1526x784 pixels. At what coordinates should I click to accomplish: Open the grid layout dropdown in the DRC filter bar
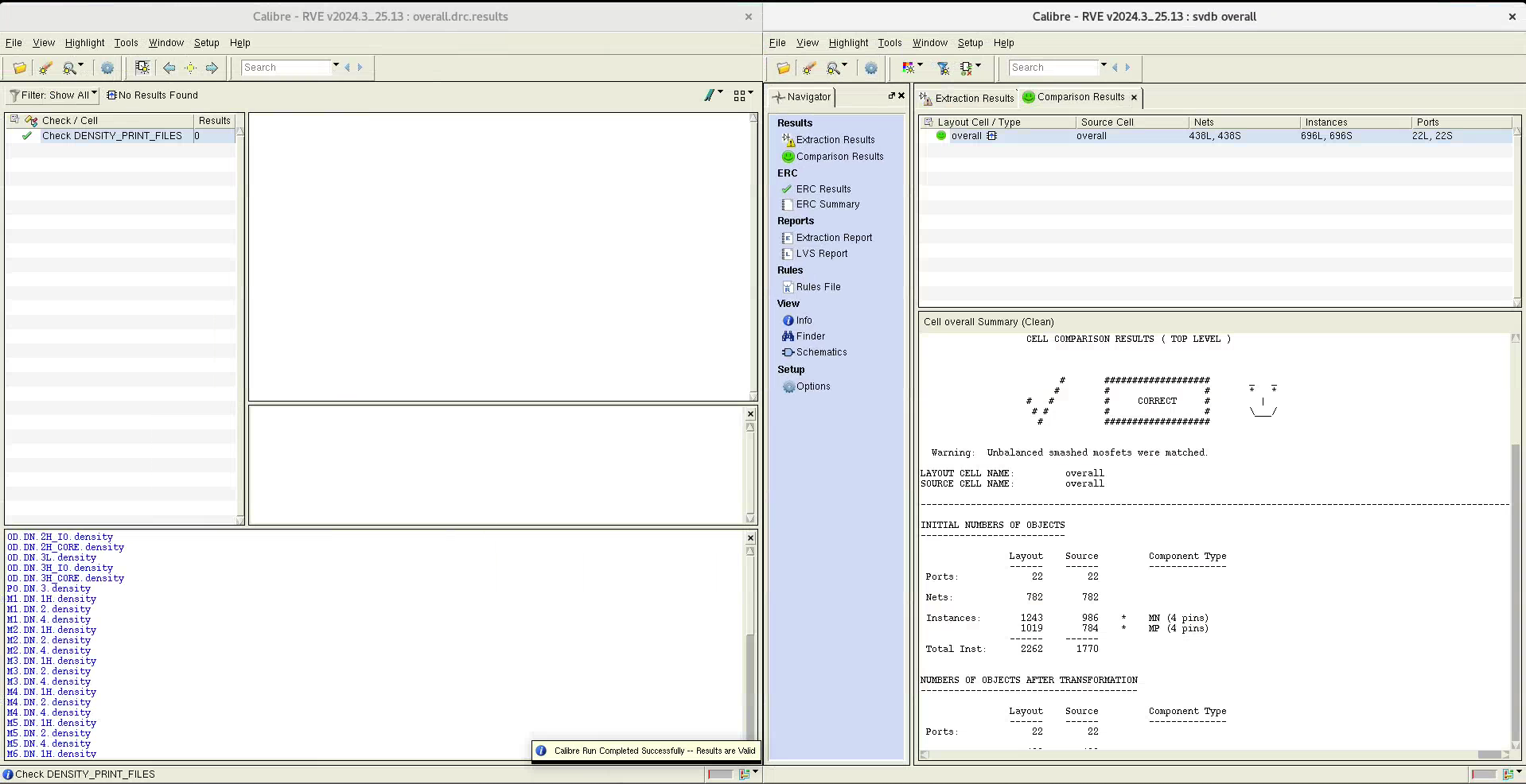click(743, 95)
